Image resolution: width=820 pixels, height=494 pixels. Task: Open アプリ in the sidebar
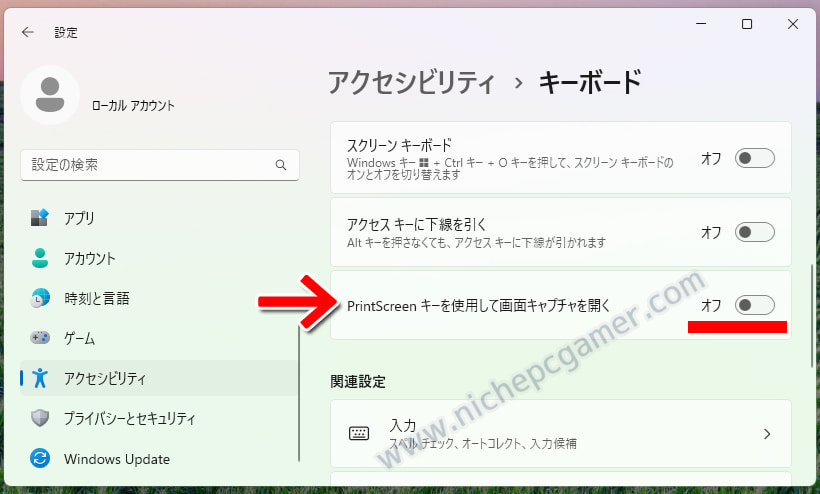(x=160, y=218)
